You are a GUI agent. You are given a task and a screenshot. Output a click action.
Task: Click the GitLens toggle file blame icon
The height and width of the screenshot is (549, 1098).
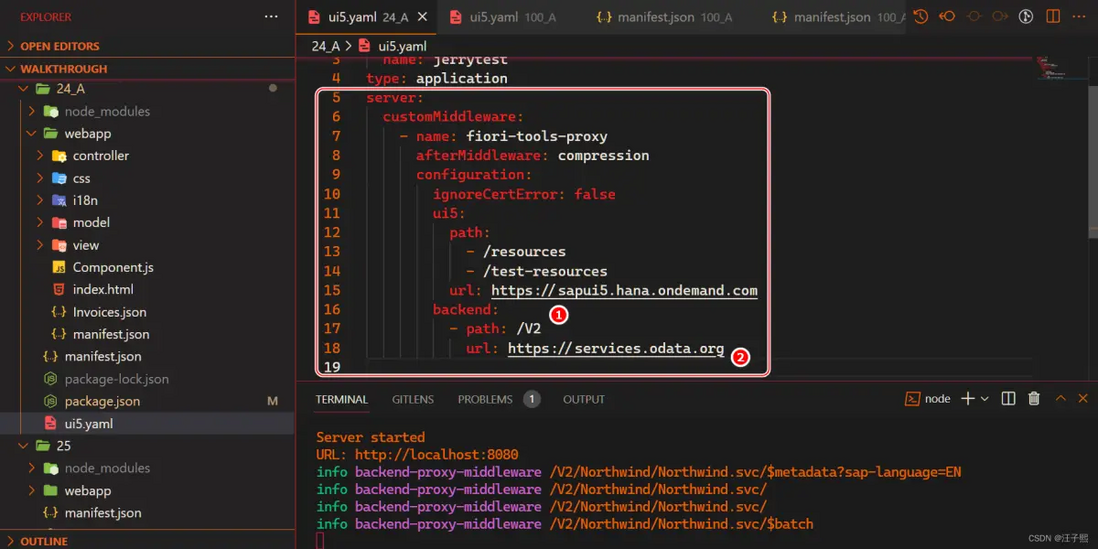click(973, 17)
